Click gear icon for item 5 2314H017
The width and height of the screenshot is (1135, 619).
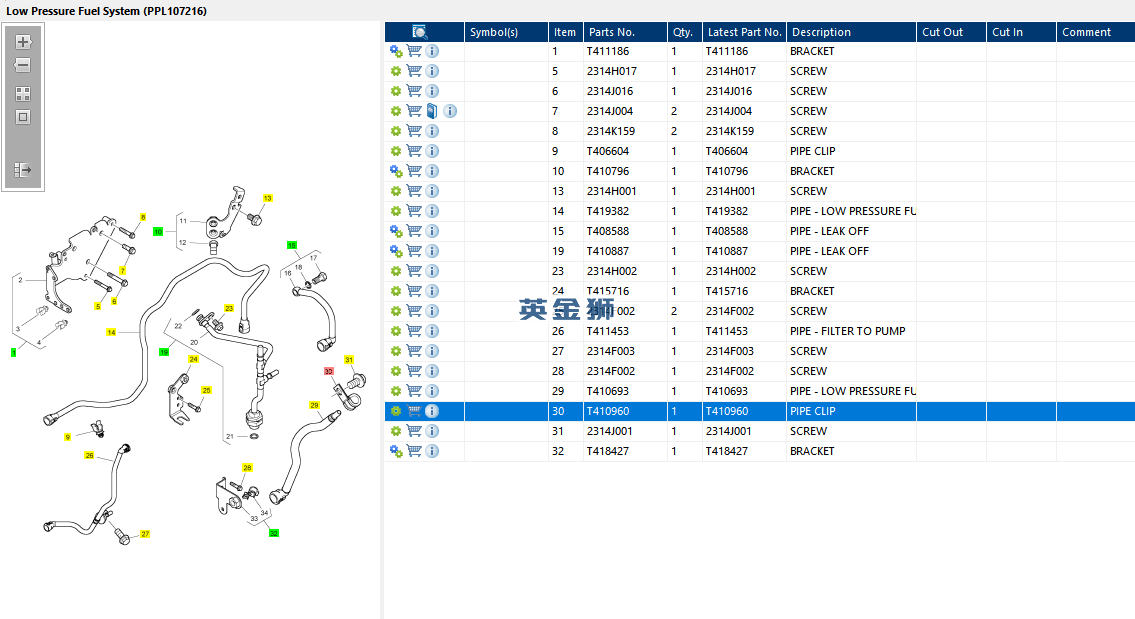pyautogui.click(x=396, y=72)
